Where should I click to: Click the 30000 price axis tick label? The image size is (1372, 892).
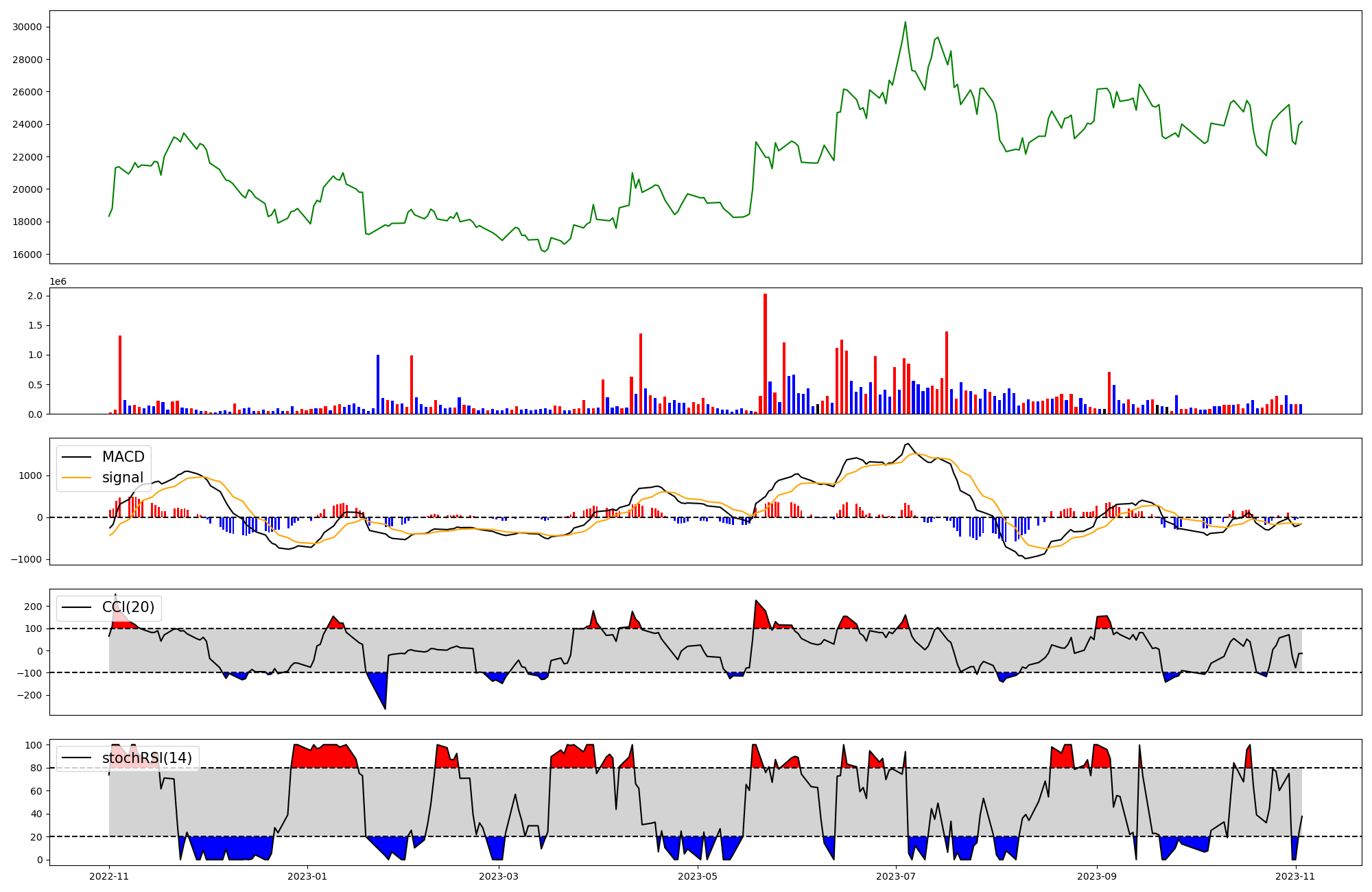click(27, 27)
